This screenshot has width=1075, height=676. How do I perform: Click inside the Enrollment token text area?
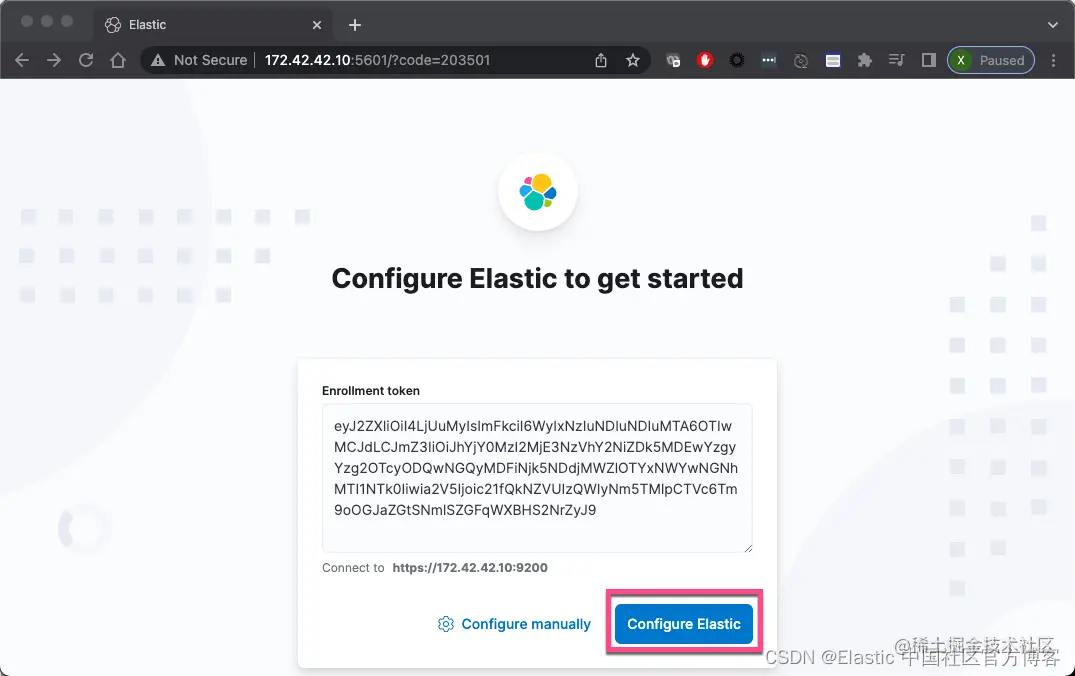pos(537,478)
